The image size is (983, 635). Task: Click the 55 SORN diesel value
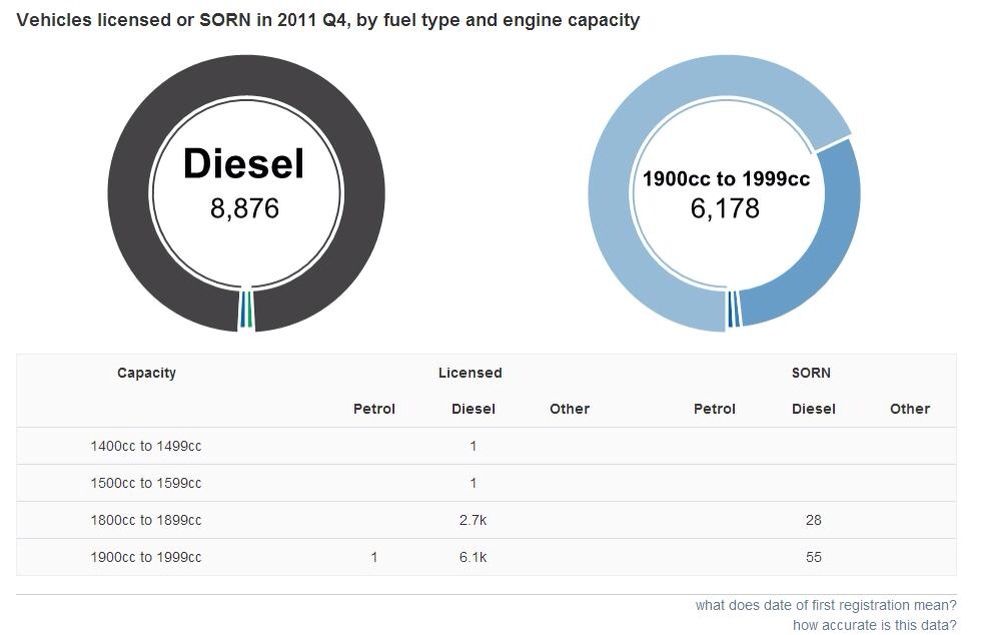813,557
